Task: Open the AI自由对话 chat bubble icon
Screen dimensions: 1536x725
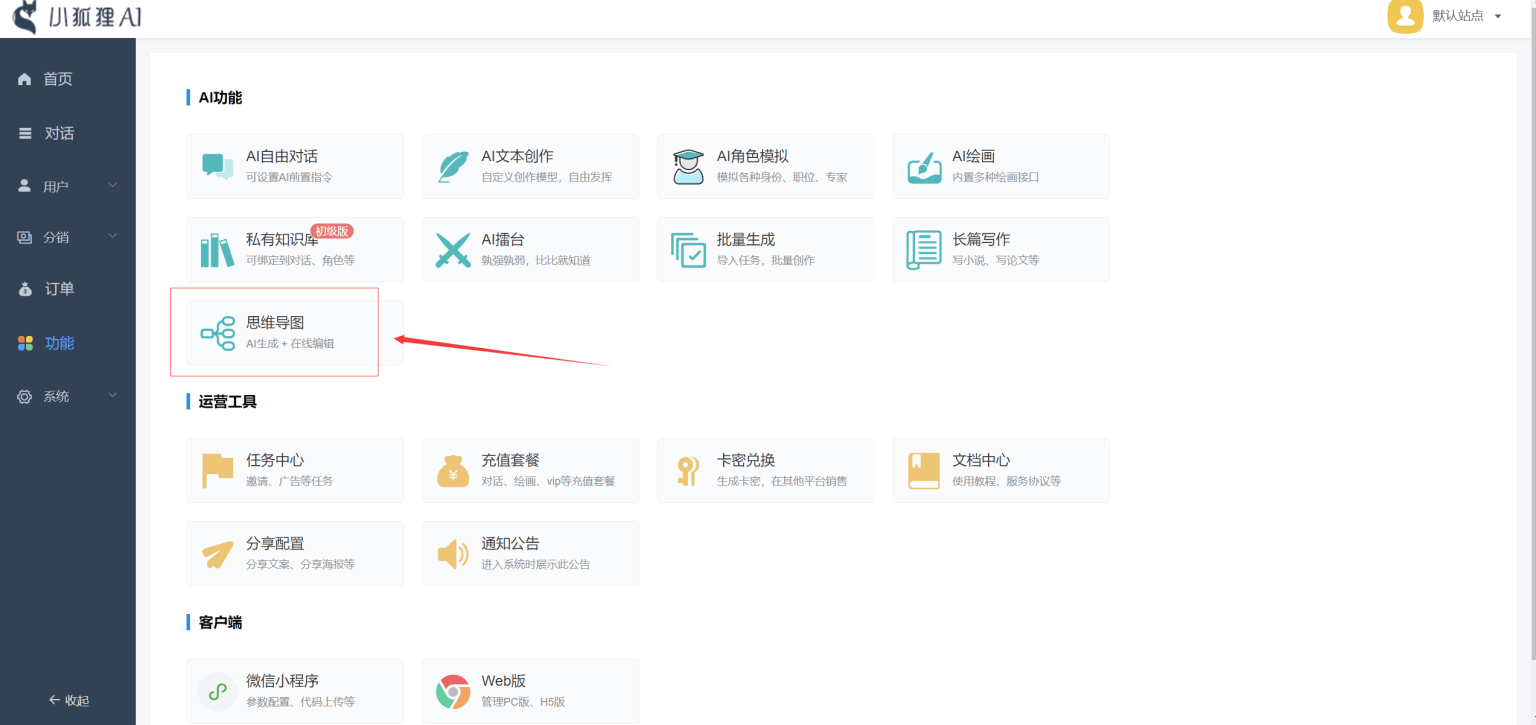Action: coord(217,167)
